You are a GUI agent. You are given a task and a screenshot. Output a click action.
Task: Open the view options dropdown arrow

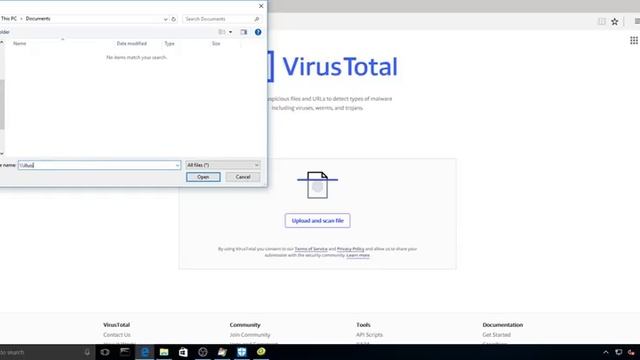(x=231, y=32)
